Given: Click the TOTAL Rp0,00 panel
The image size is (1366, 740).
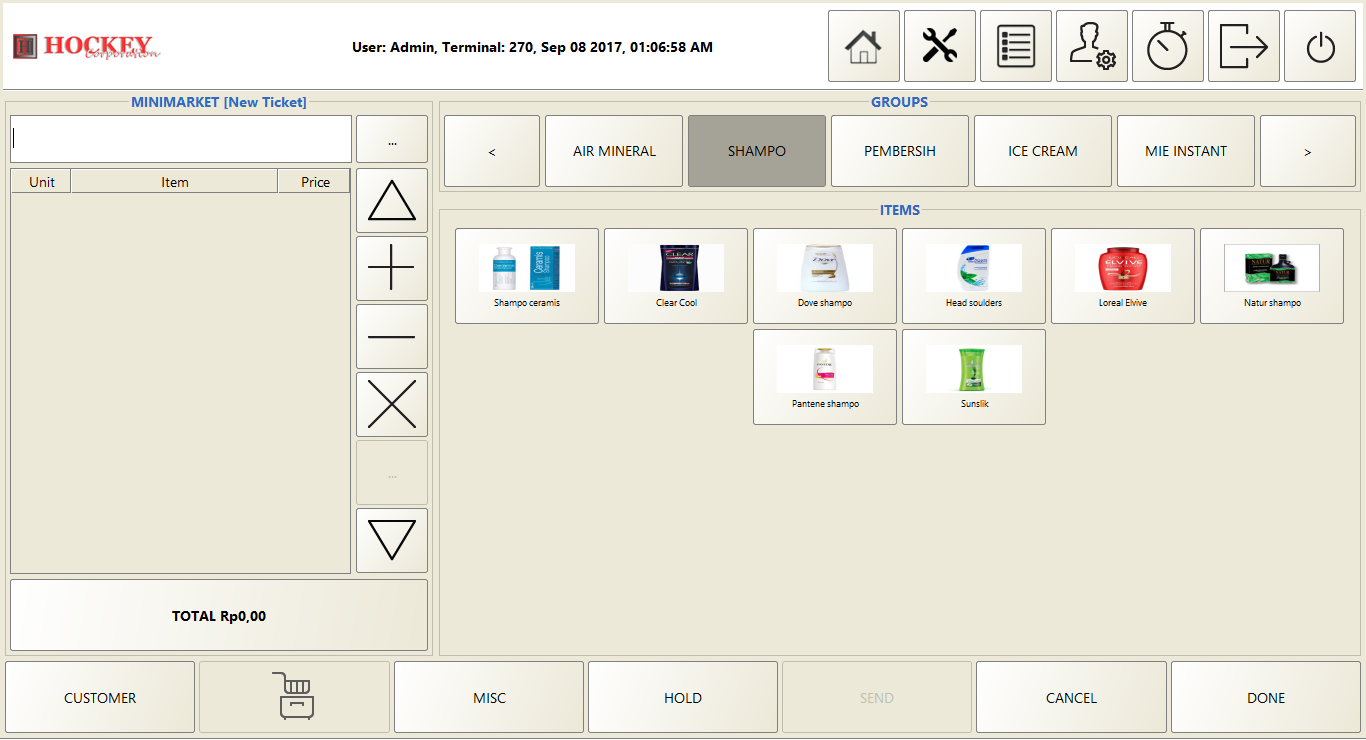Looking at the screenshot, I should click(219, 615).
